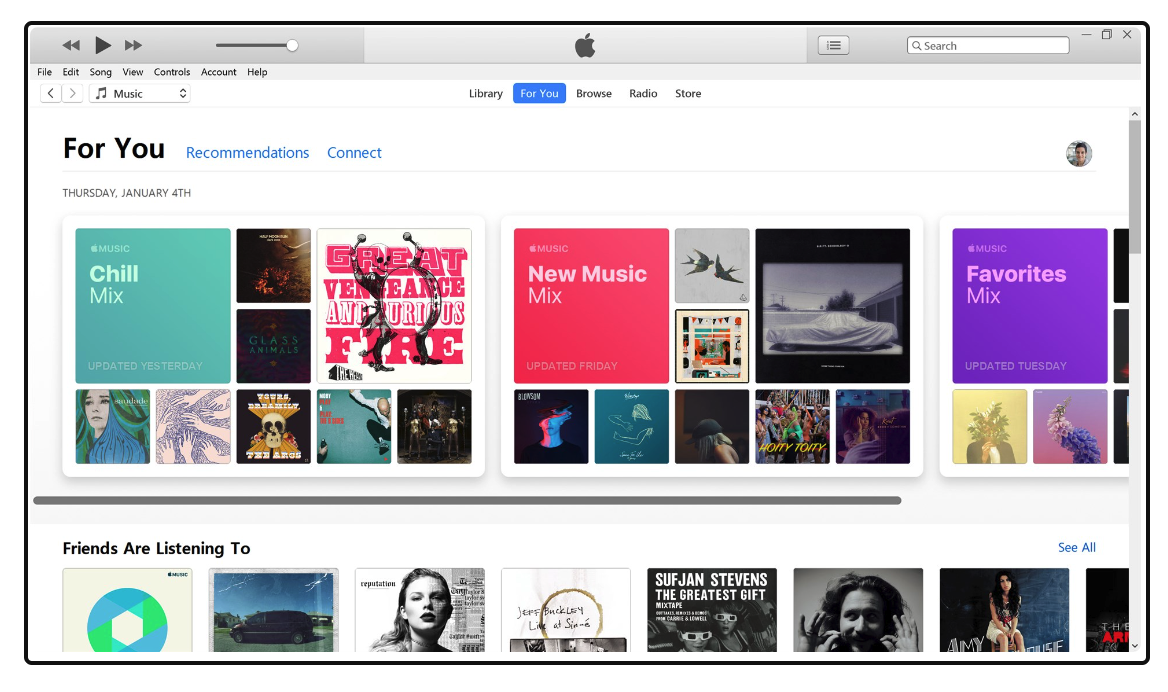This screenshot has height=692, width=1168.
Task: Open the Account menu
Action: tap(218, 72)
